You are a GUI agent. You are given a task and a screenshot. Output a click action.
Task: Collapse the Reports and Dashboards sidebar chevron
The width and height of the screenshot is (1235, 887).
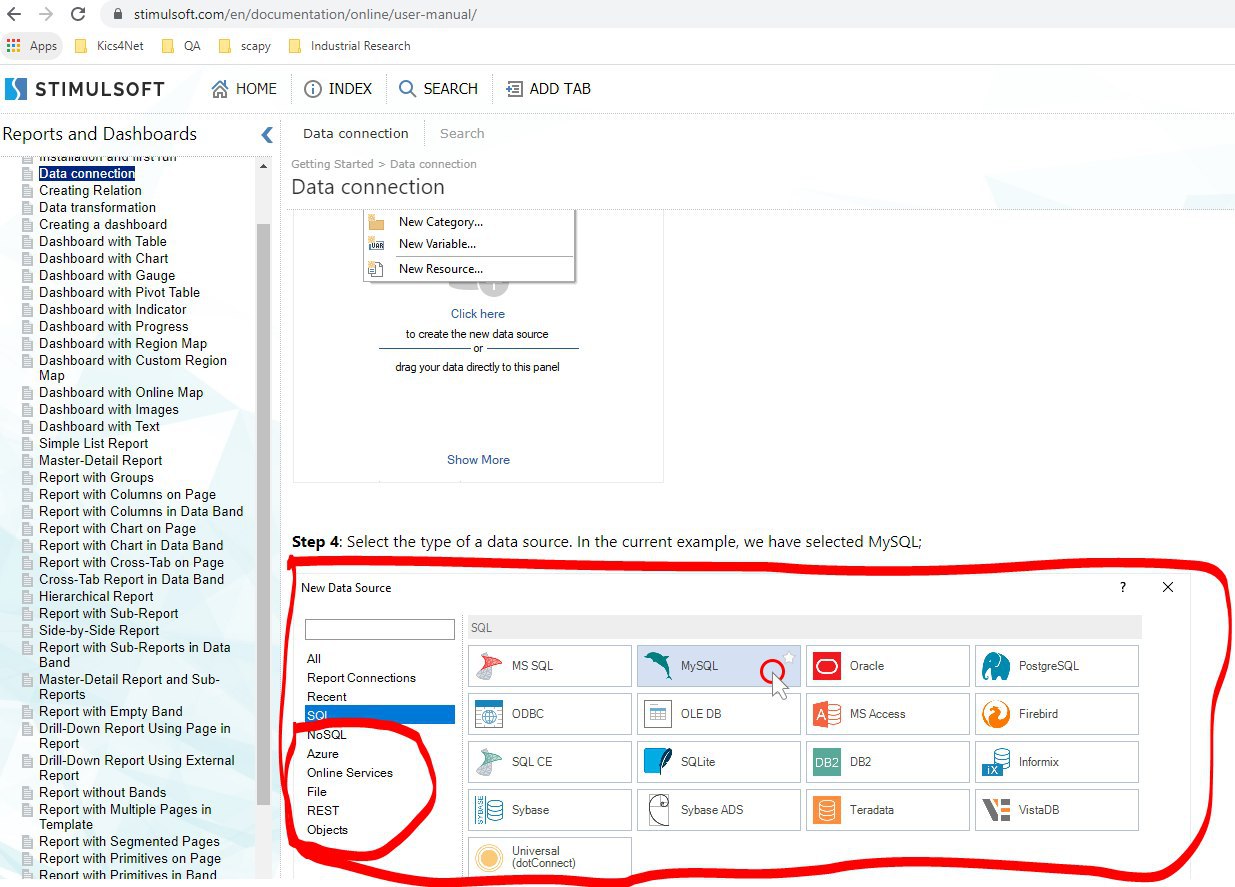[x=267, y=135]
